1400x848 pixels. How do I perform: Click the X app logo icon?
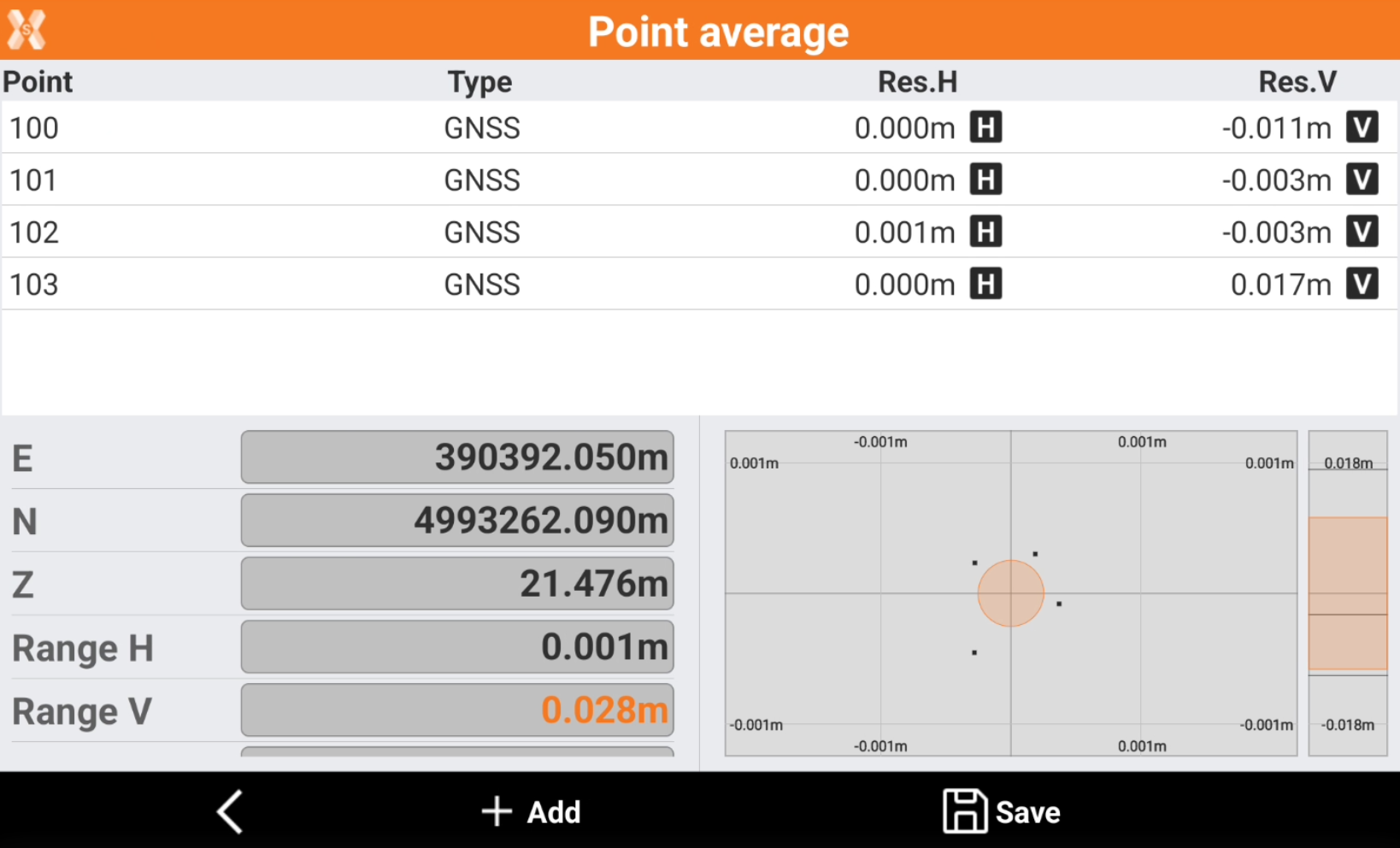click(x=26, y=30)
